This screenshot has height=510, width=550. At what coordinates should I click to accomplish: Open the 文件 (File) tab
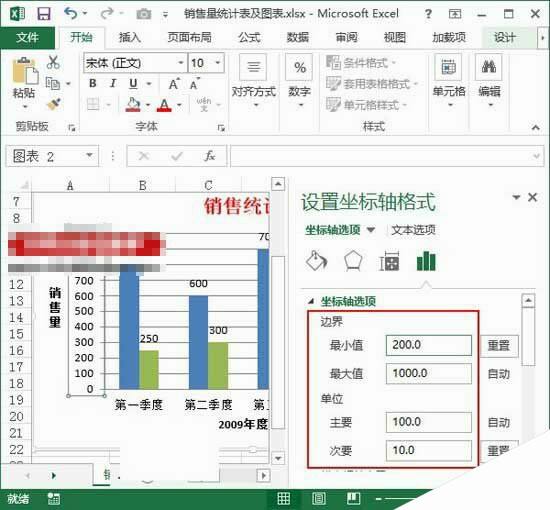(x=27, y=37)
